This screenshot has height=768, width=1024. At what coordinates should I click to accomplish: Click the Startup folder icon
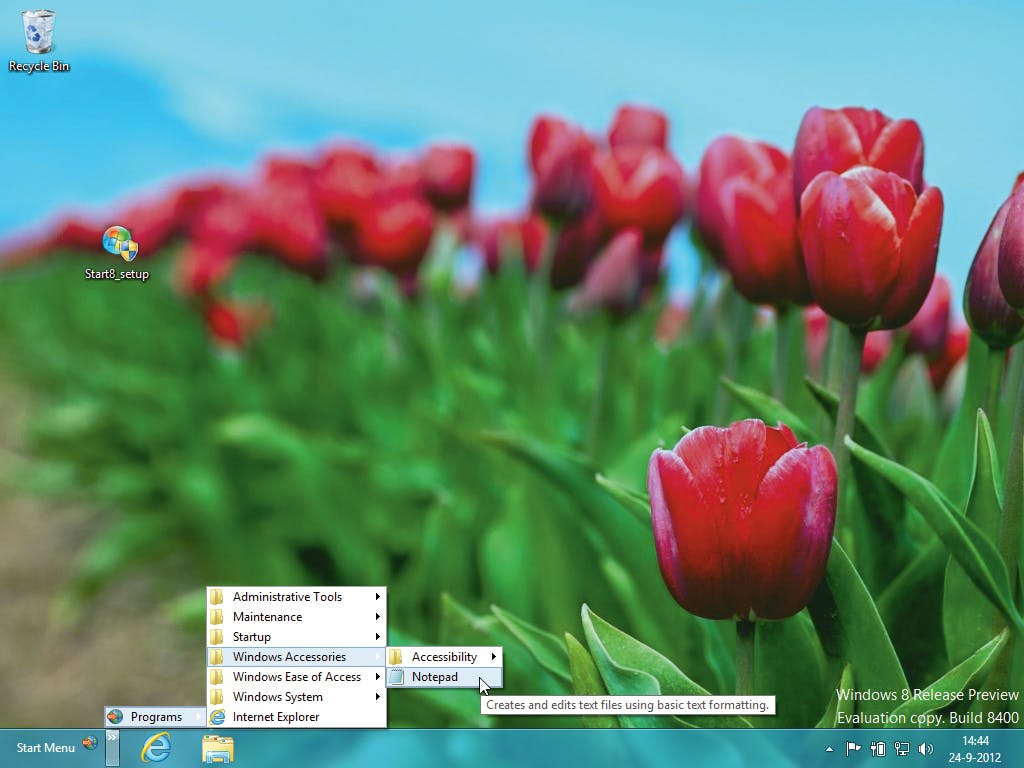pyautogui.click(x=217, y=637)
